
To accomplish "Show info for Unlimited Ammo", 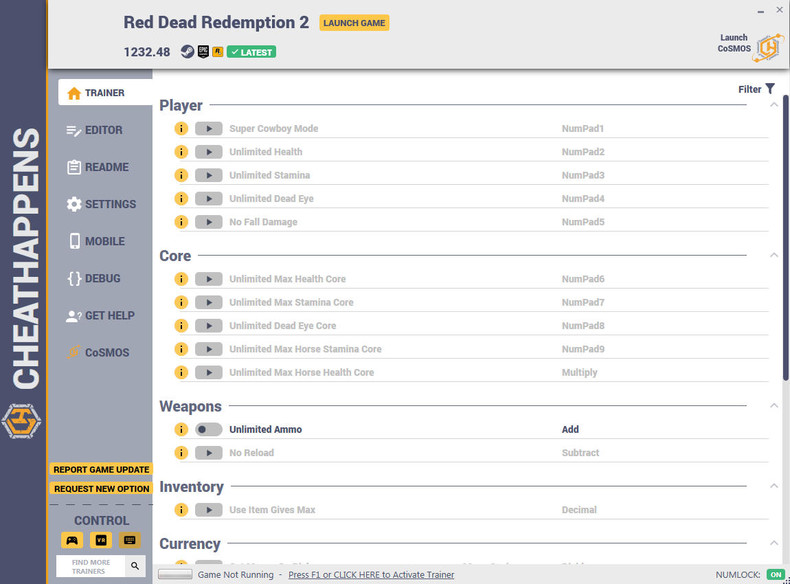I will click(x=181, y=429).
